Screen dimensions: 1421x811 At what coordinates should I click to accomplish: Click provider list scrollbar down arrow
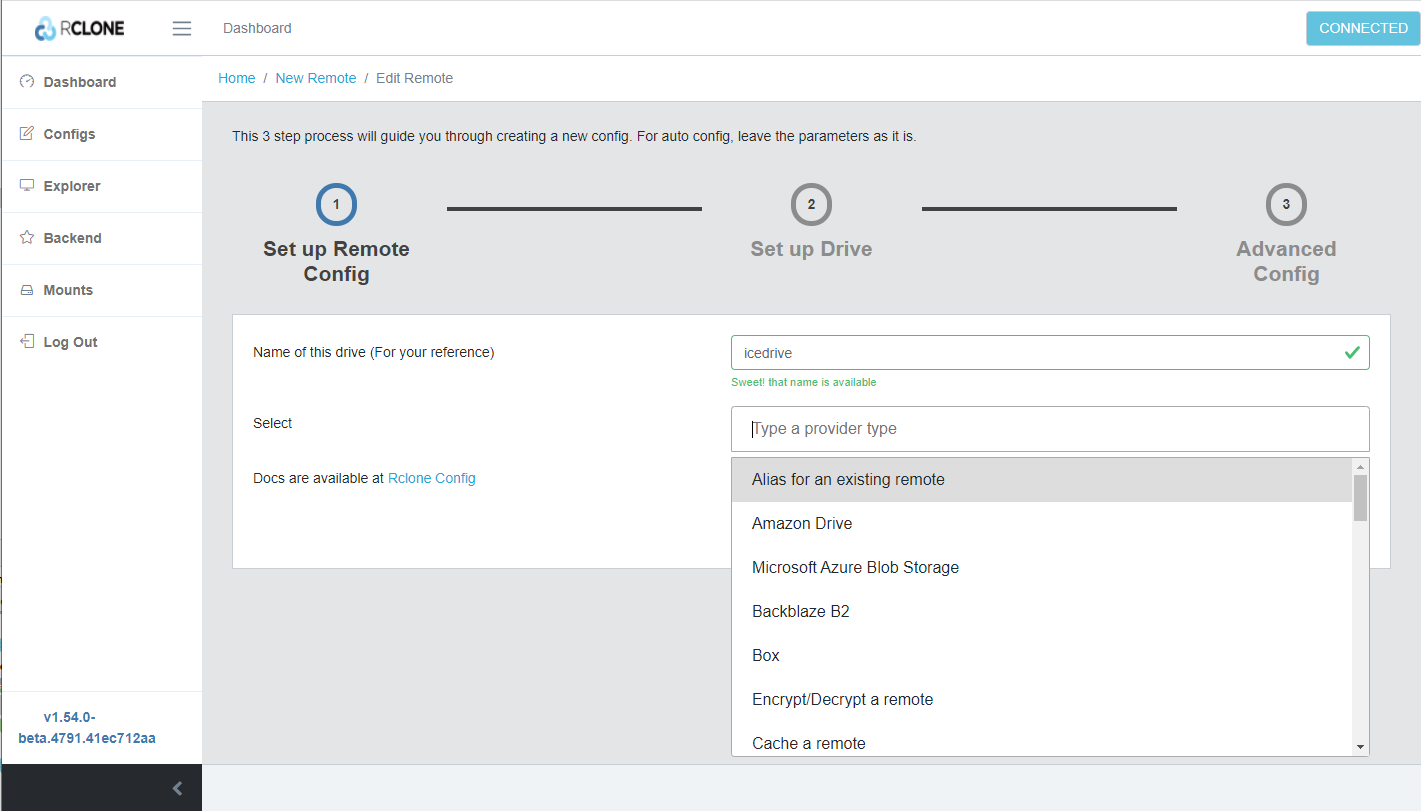pyautogui.click(x=1360, y=747)
